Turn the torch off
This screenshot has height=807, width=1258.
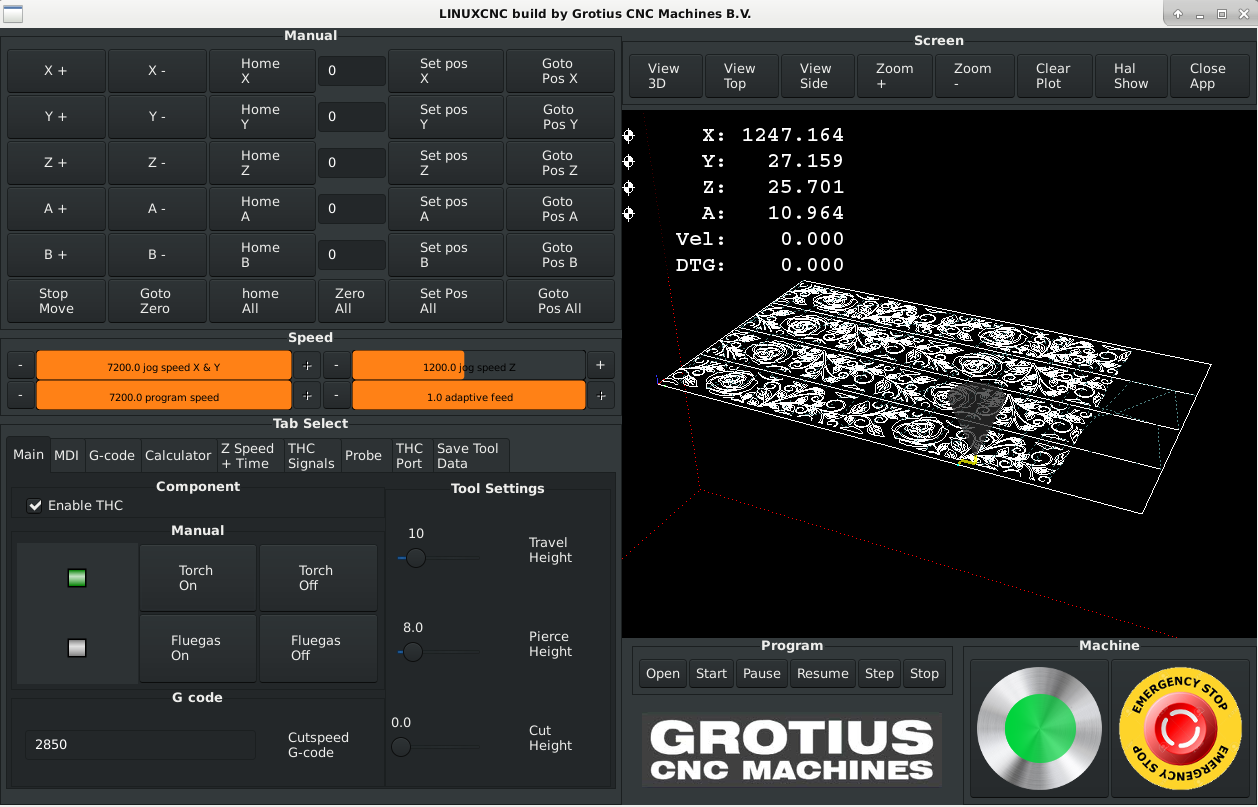(317, 578)
